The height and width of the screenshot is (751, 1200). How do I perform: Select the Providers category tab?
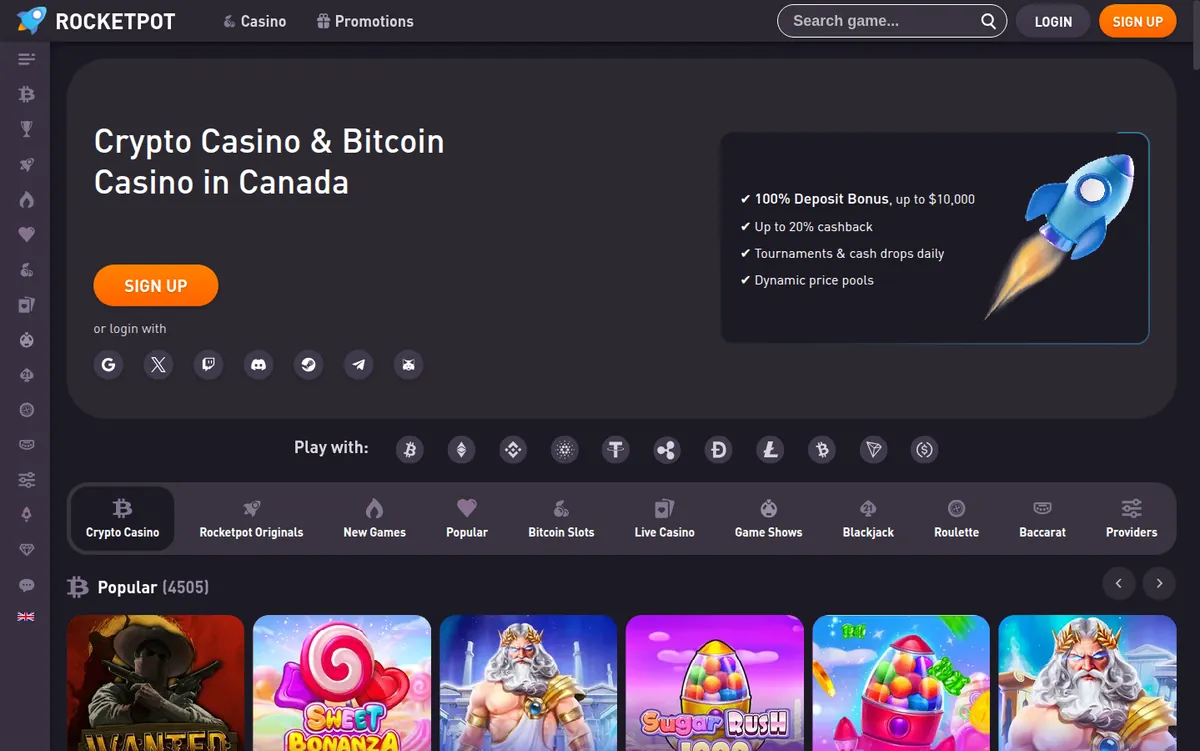pyautogui.click(x=1131, y=518)
